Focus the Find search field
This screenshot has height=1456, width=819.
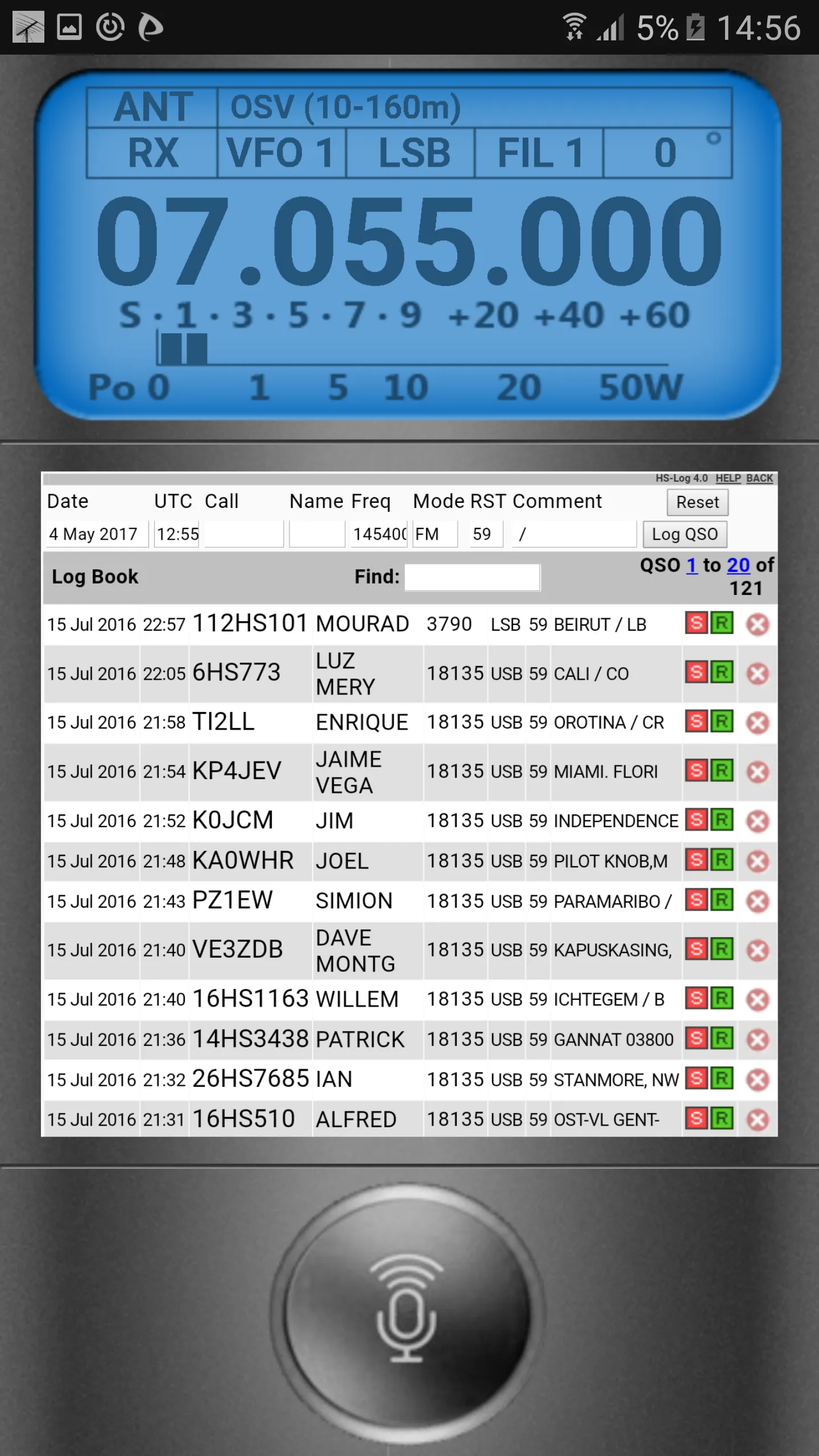pos(472,577)
